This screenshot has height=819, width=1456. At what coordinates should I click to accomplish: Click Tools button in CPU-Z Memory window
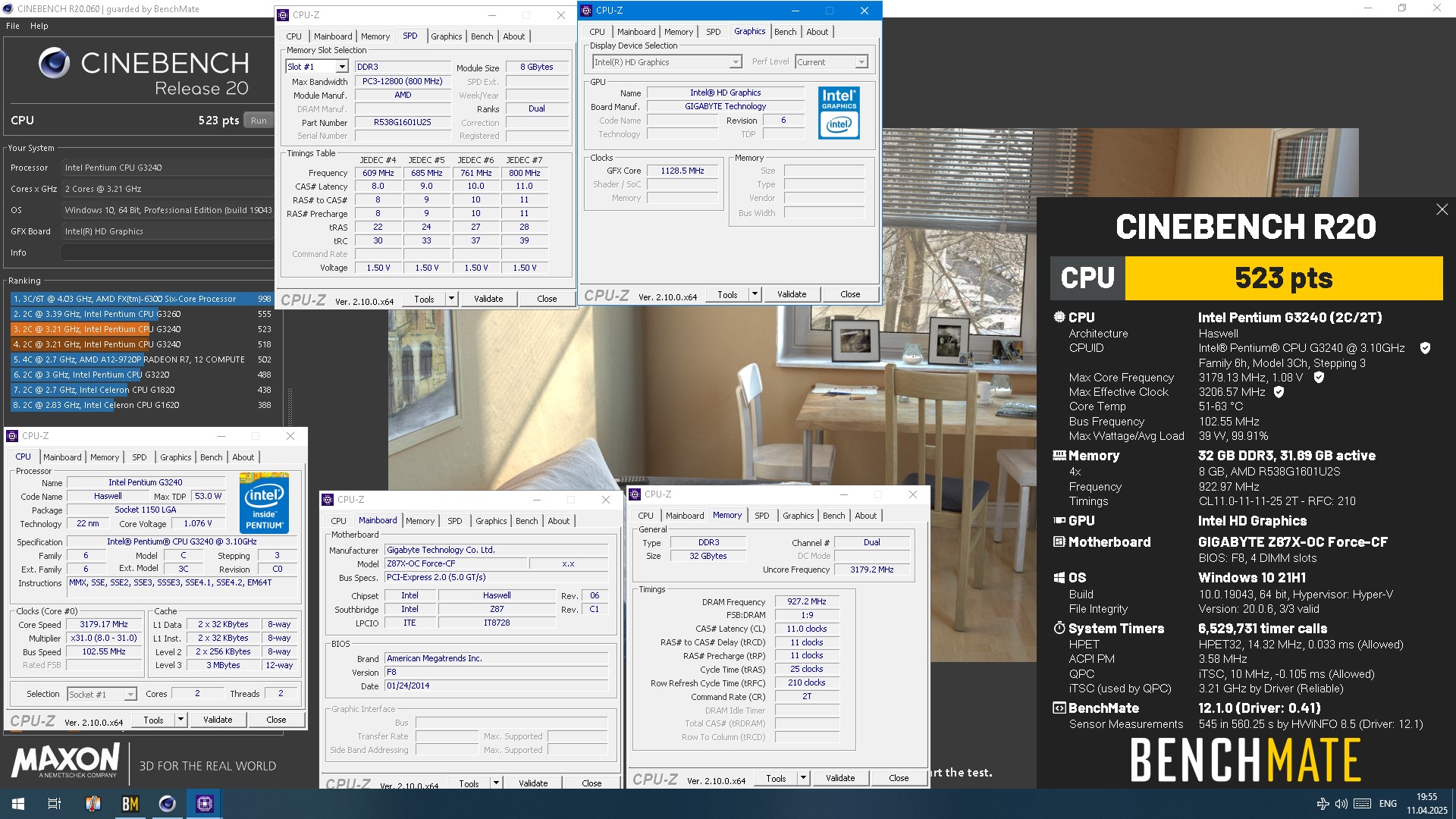point(776,778)
